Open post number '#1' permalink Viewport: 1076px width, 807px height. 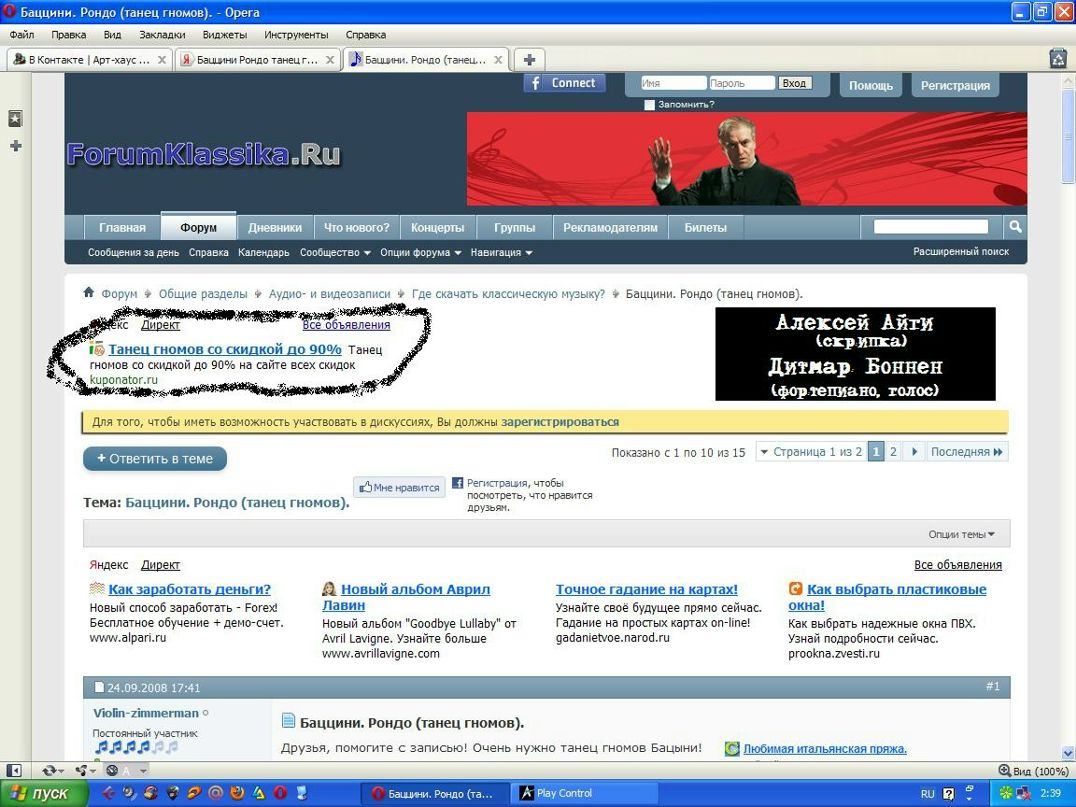(x=992, y=686)
